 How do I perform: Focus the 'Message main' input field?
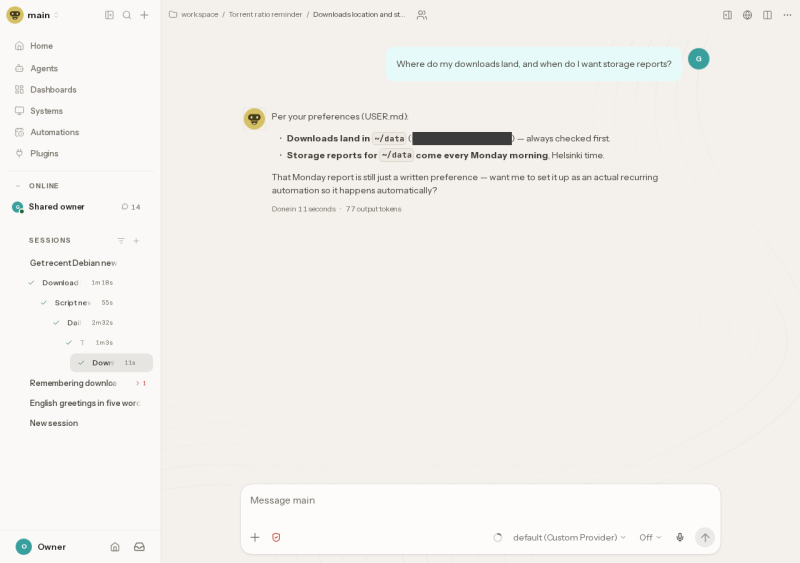click(x=480, y=500)
